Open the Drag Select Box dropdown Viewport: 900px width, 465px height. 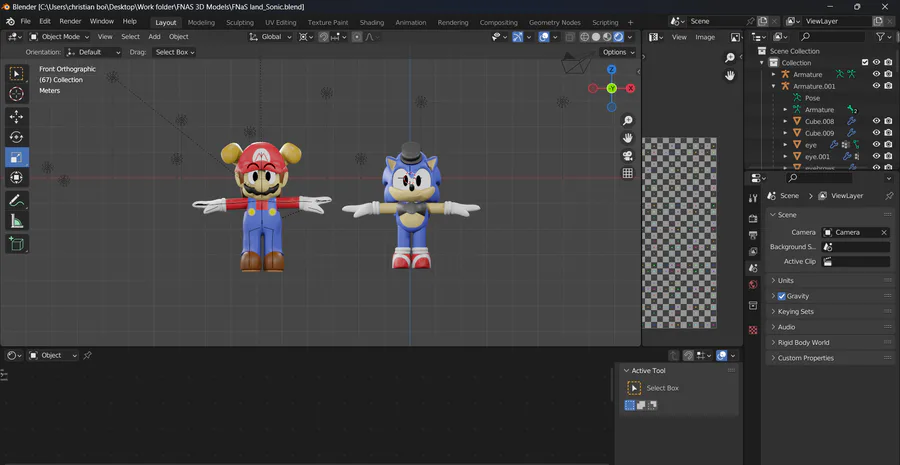point(174,52)
